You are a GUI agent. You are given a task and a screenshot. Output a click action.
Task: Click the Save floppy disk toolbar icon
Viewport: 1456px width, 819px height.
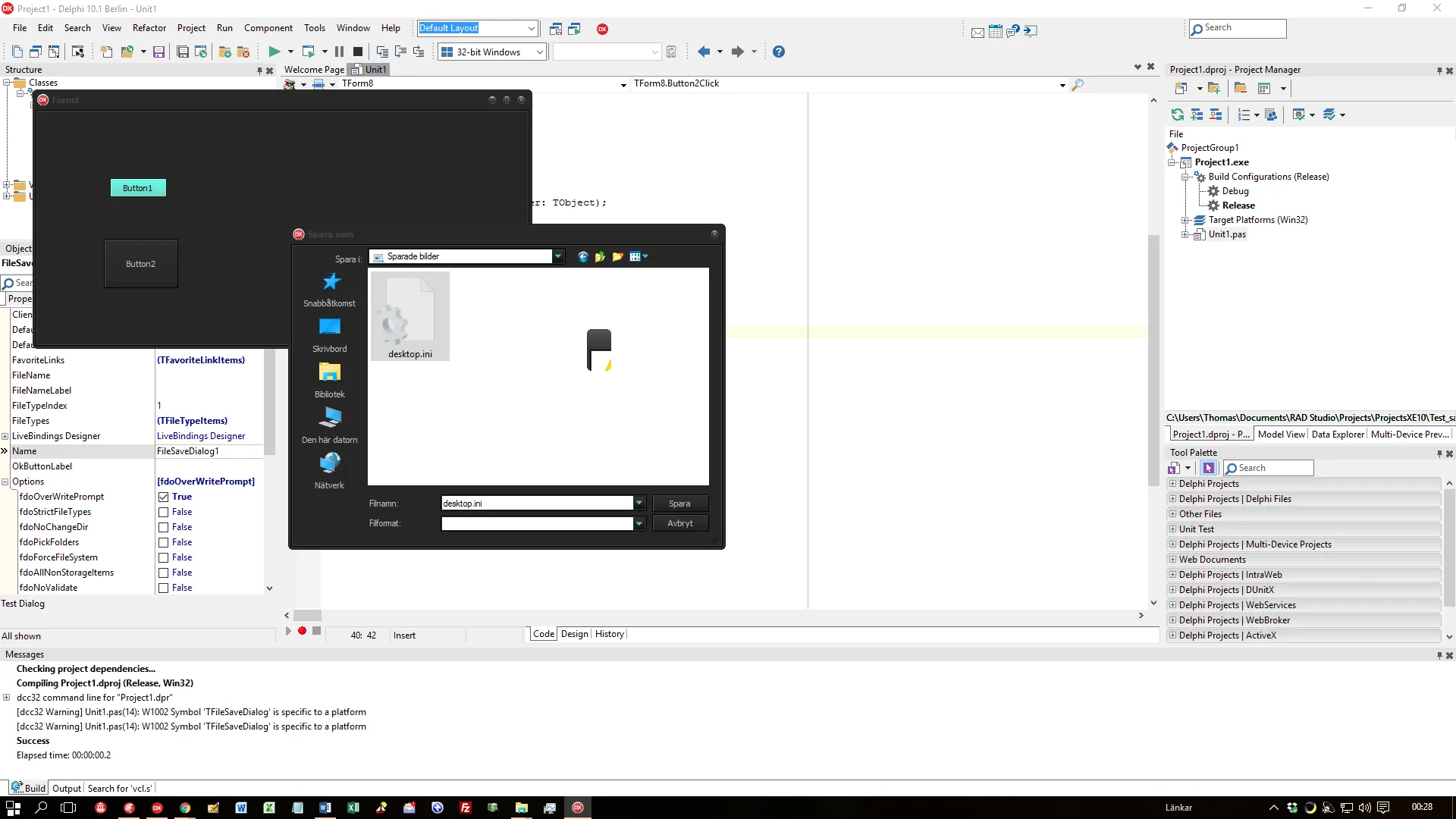coord(158,52)
